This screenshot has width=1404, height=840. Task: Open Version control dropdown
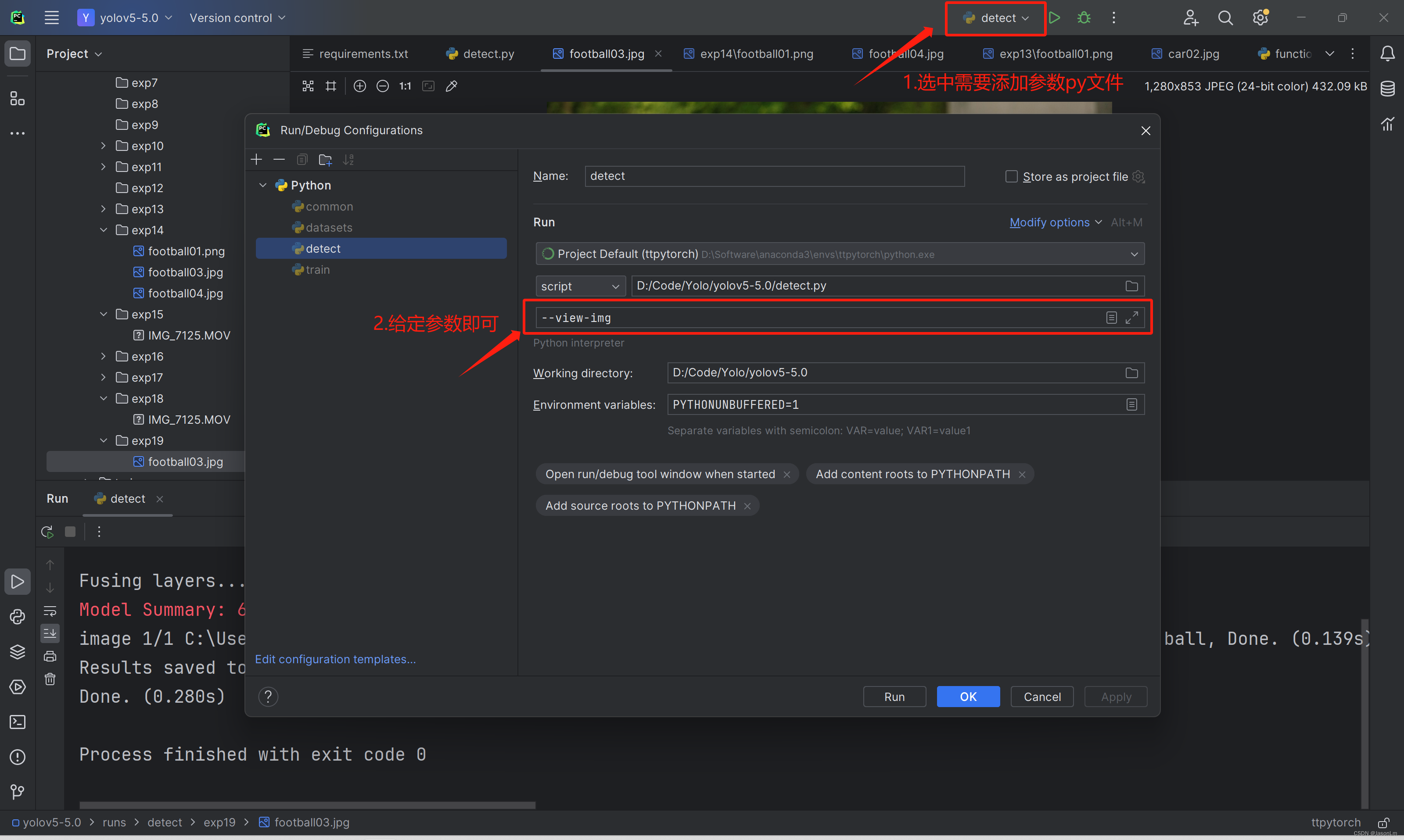237,18
